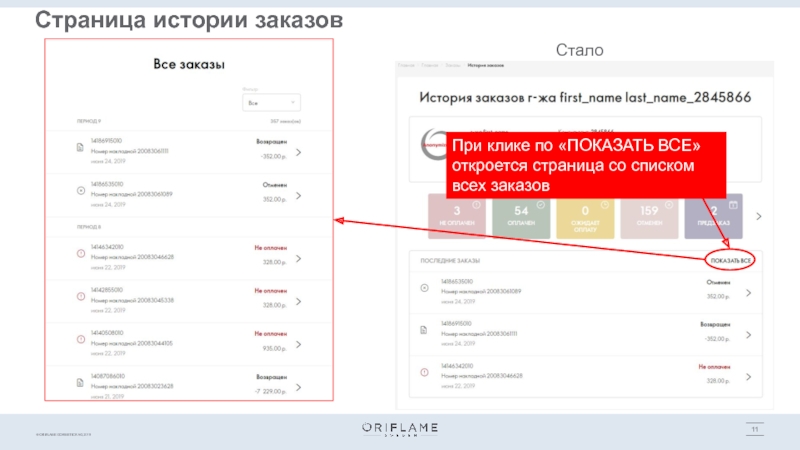The image size is (800, 450).
Task: Click the next arrow beside the status tiles
Action: 759,216
